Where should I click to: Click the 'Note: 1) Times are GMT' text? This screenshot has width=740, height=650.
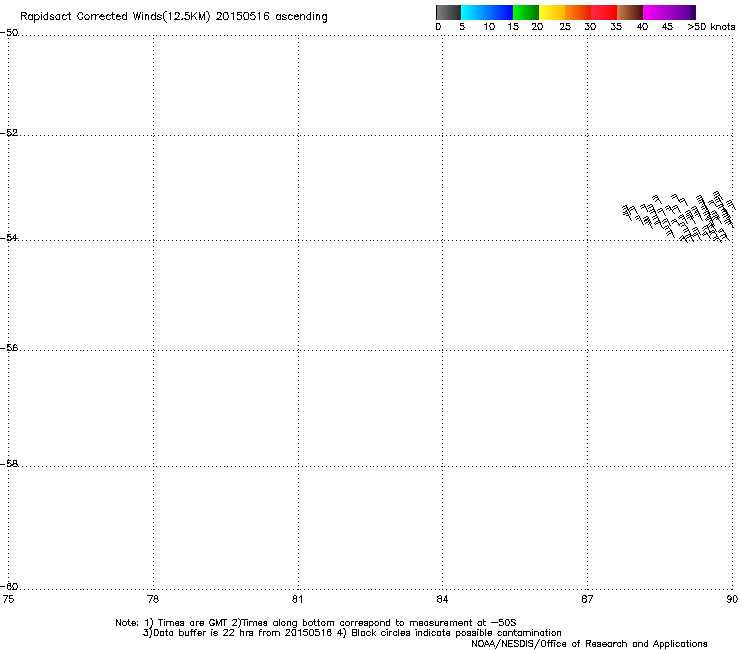click(172, 623)
